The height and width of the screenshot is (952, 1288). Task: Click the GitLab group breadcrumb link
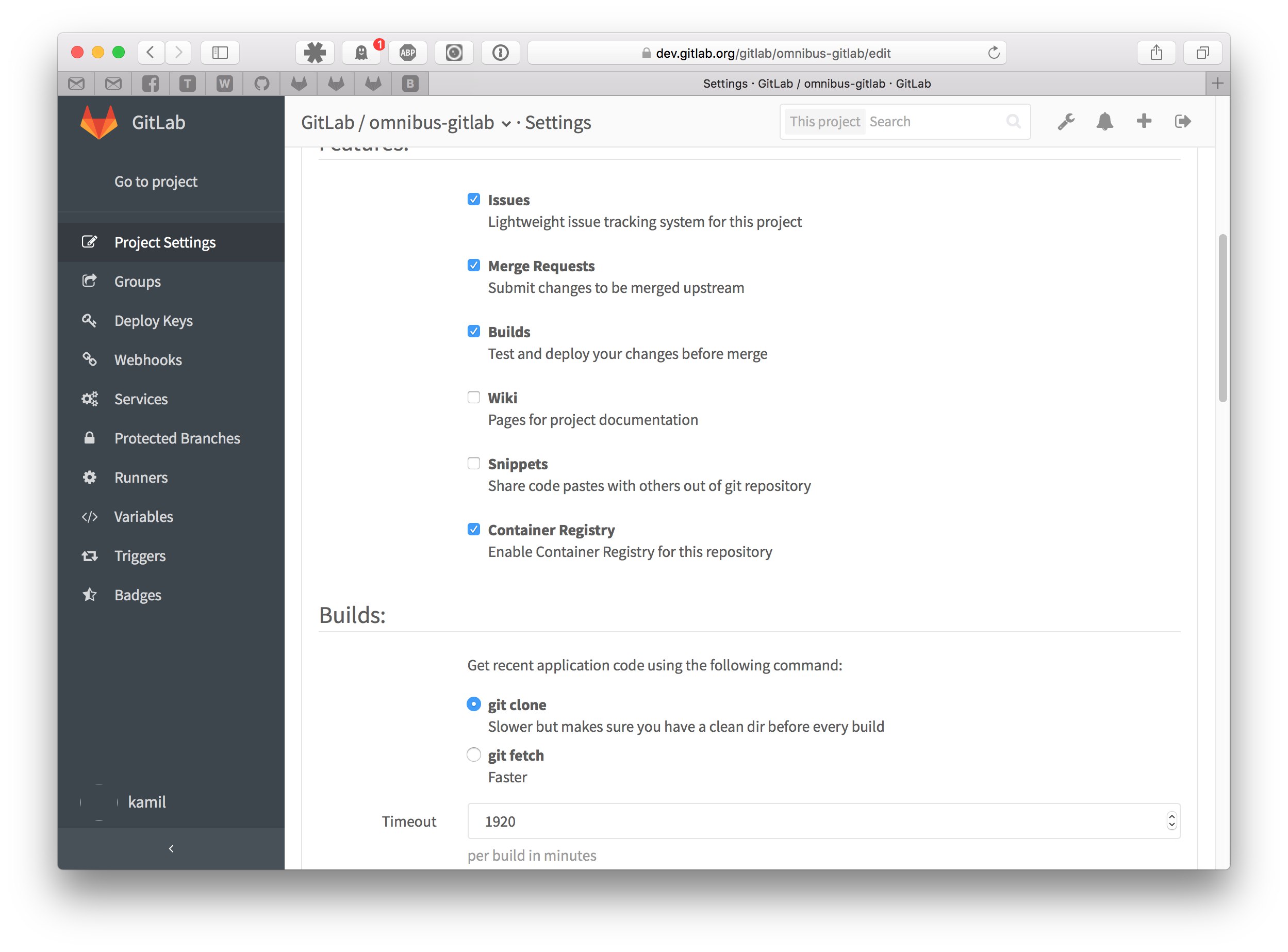(x=327, y=122)
